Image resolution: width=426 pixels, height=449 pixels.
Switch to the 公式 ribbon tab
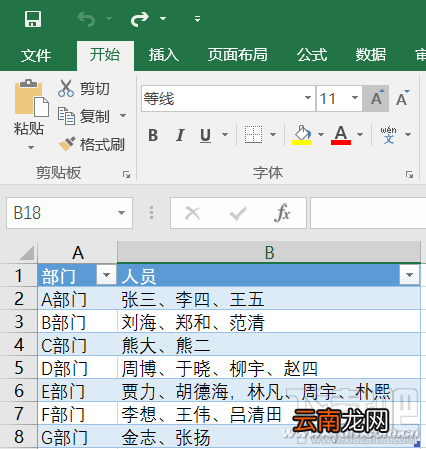click(x=312, y=55)
